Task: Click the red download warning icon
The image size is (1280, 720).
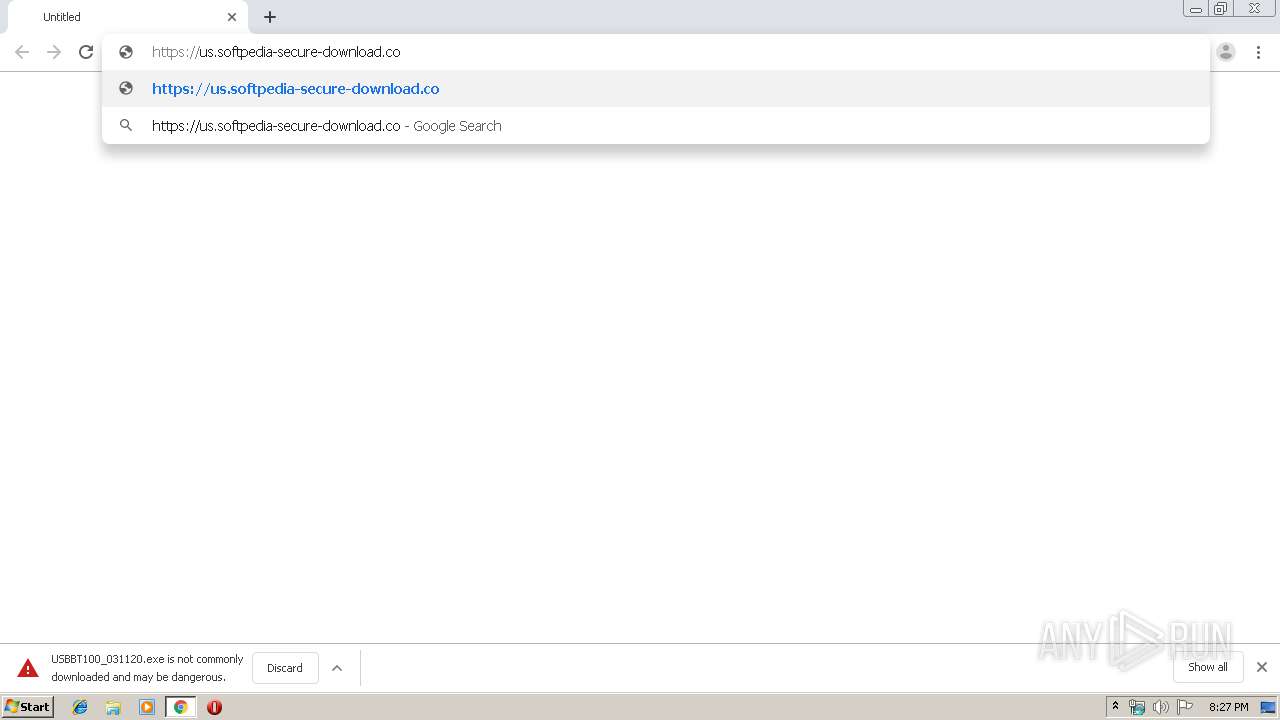Action: tap(28, 668)
